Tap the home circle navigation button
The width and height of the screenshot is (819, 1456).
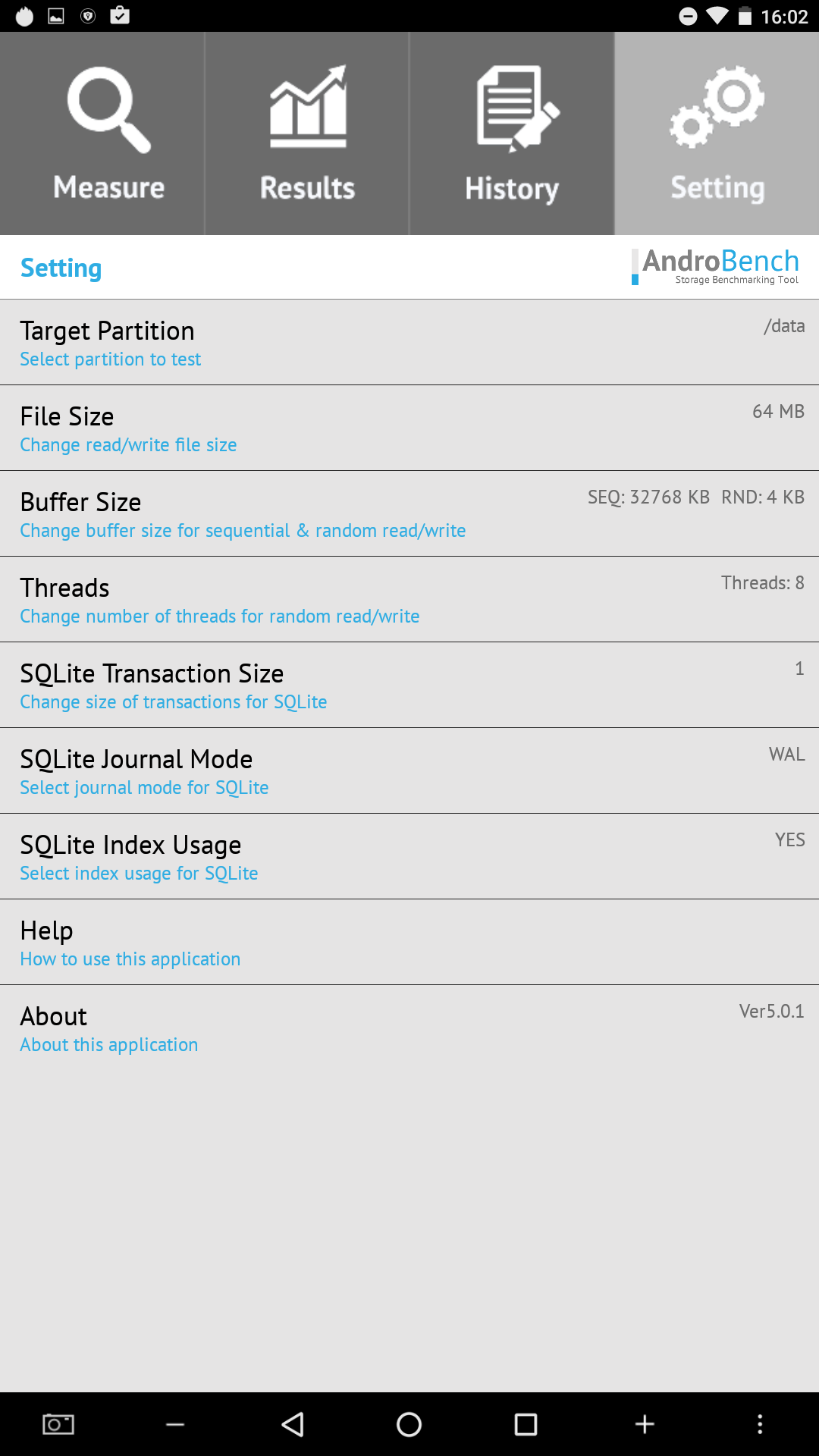click(x=409, y=1425)
